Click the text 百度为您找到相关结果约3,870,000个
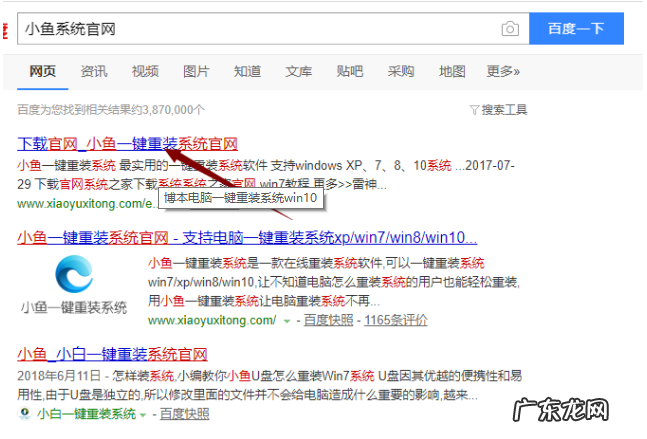Image resolution: width=647 pixels, height=439 pixels. 111,110
